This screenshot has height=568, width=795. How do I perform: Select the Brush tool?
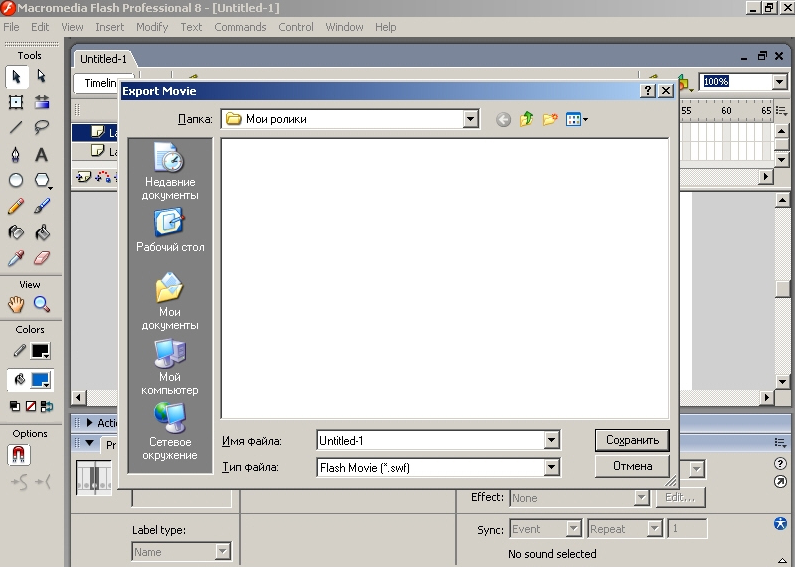pyautogui.click(x=42, y=206)
